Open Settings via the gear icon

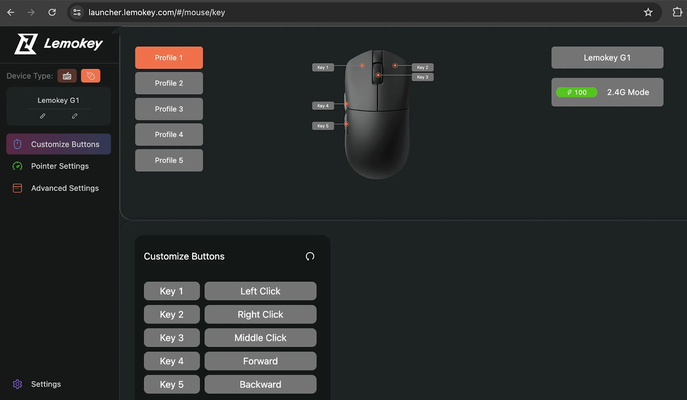click(x=17, y=384)
